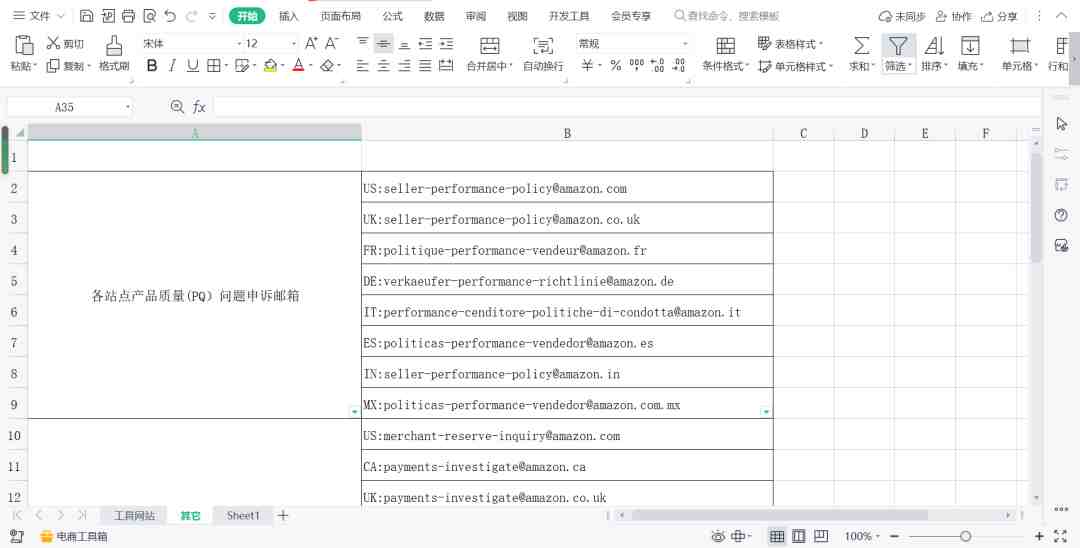Open the font size 12 dropdown
1080x548 pixels.
pos(294,44)
